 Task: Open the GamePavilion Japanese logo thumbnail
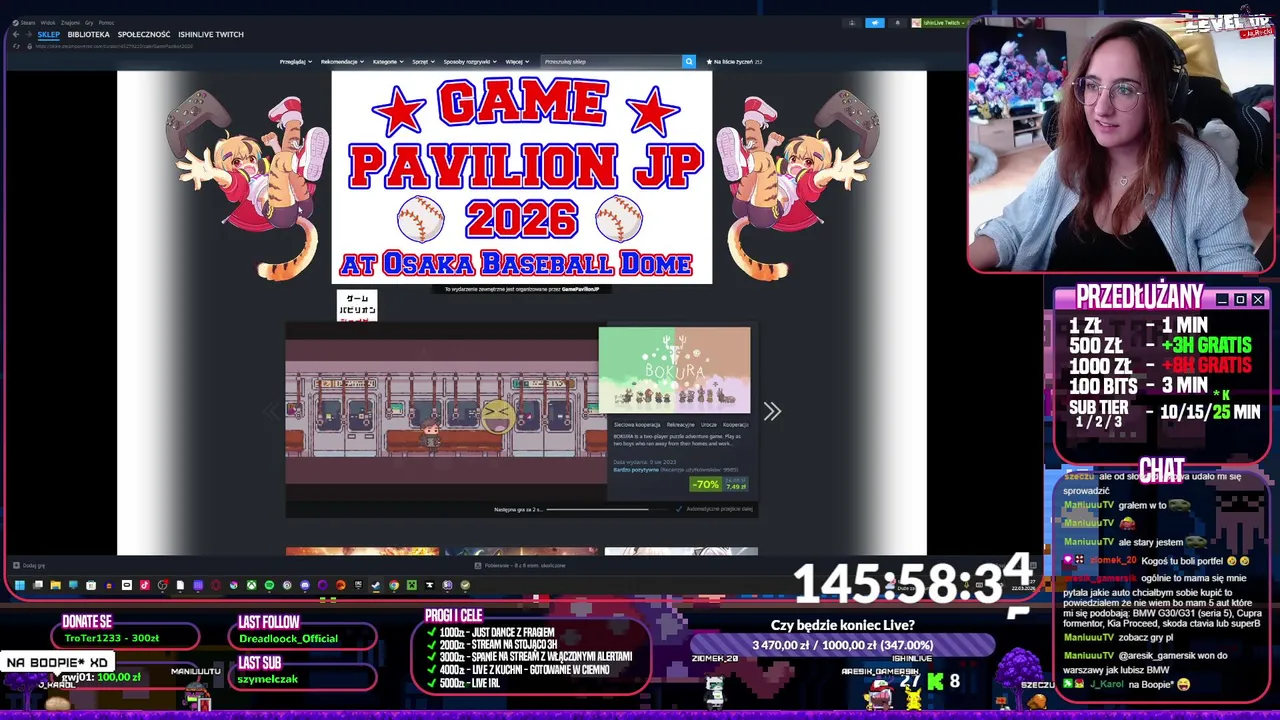point(357,305)
